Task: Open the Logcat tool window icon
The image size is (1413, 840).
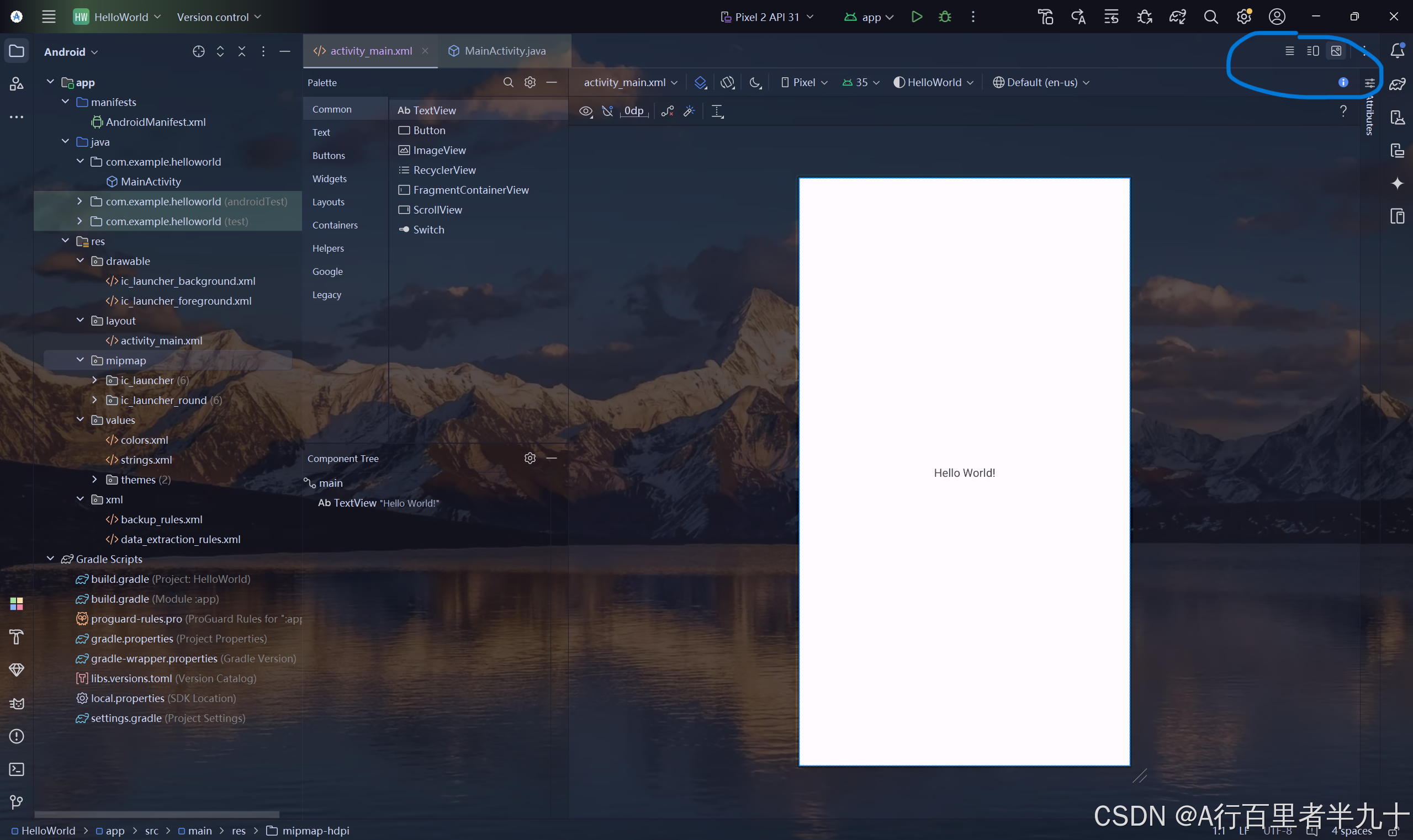Action: (x=17, y=704)
